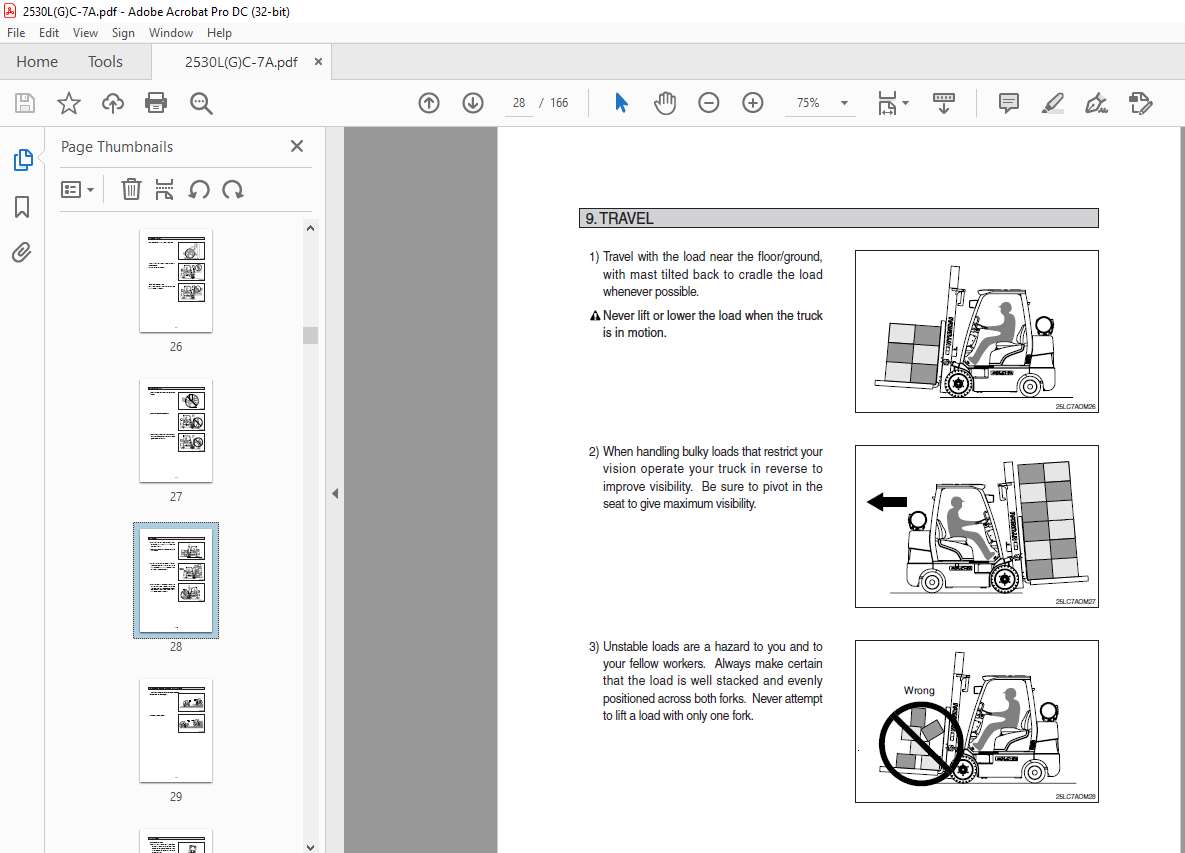Add a comment with sticky note icon
The height and width of the screenshot is (853, 1185).
(x=1008, y=103)
